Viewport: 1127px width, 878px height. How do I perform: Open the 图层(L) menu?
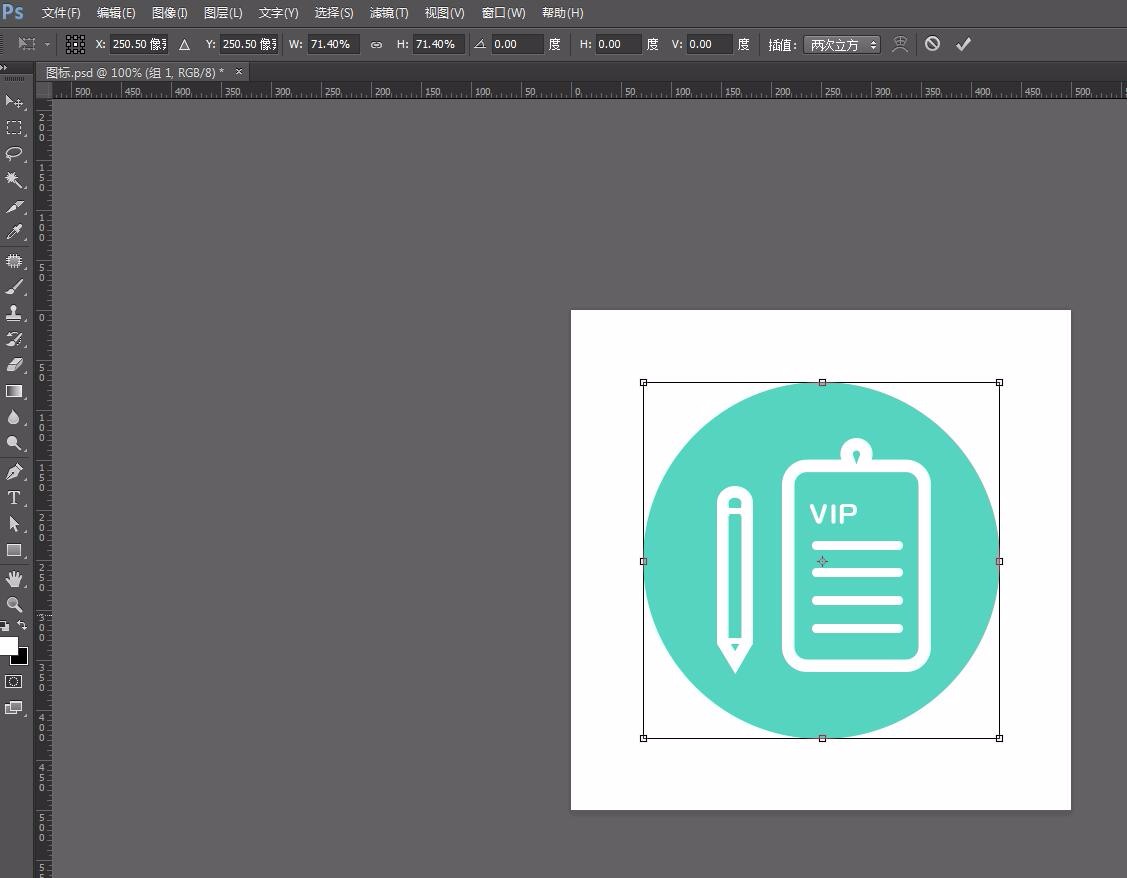click(223, 13)
